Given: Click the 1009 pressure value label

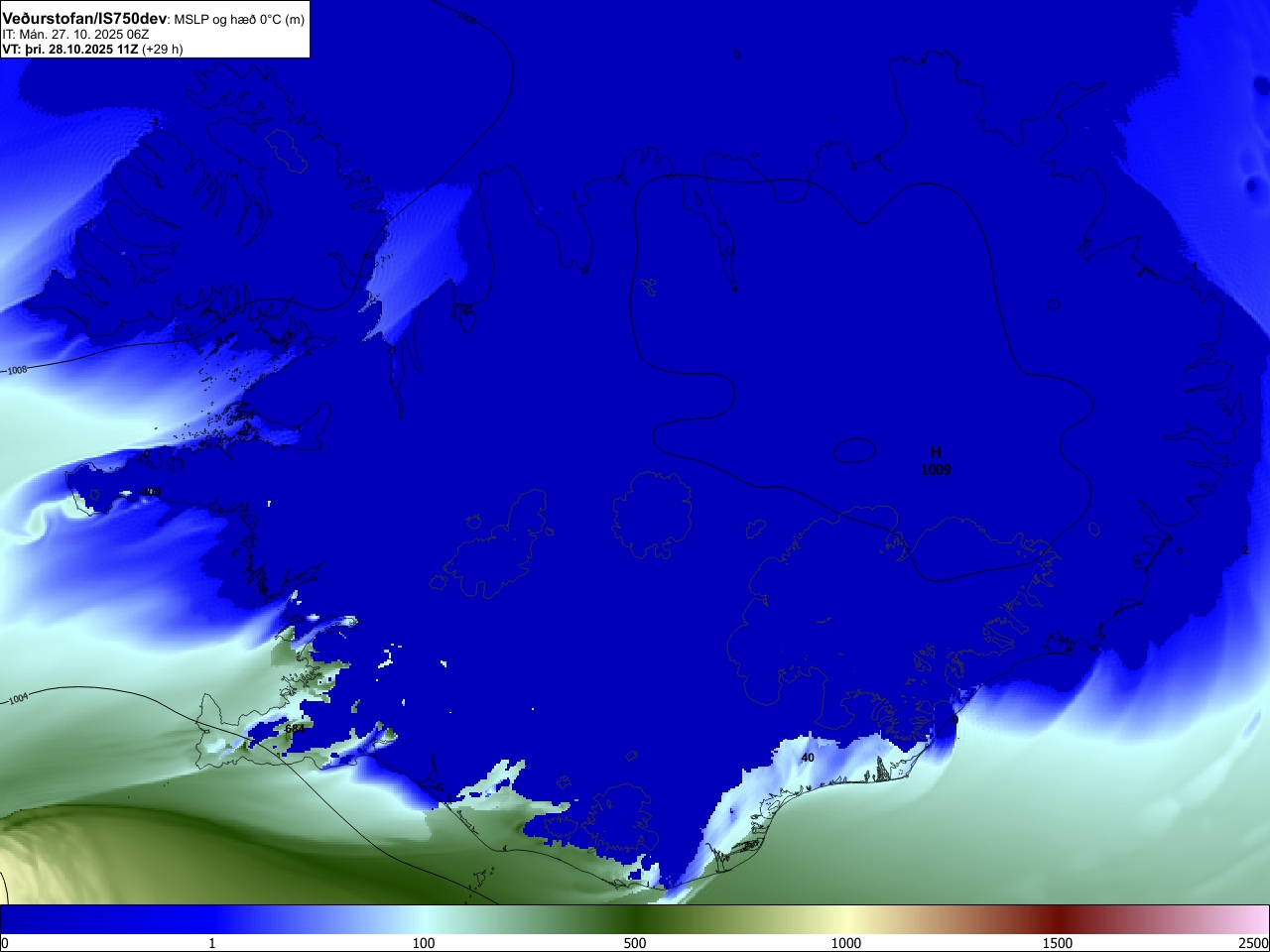Looking at the screenshot, I should 936,470.
